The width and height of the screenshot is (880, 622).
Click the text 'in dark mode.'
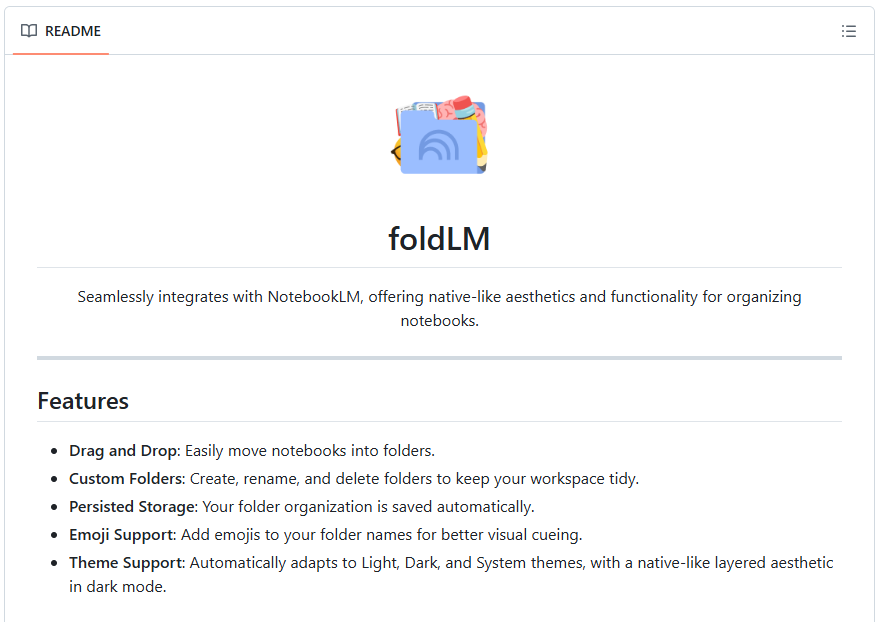[x=118, y=587]
